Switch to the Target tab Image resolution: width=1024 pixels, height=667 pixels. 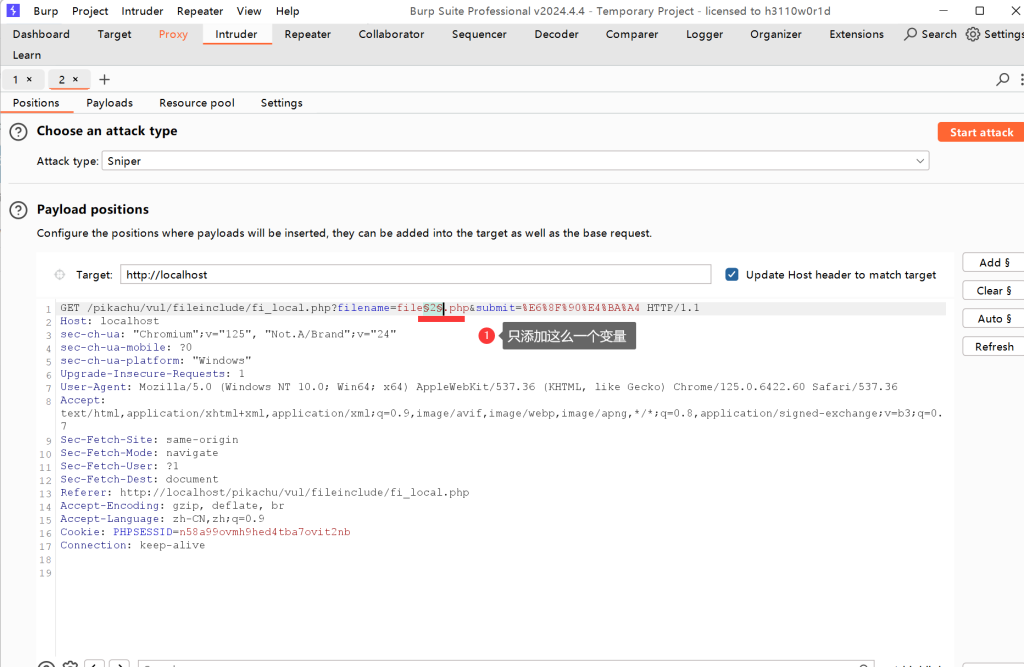(x=114, y=34)
